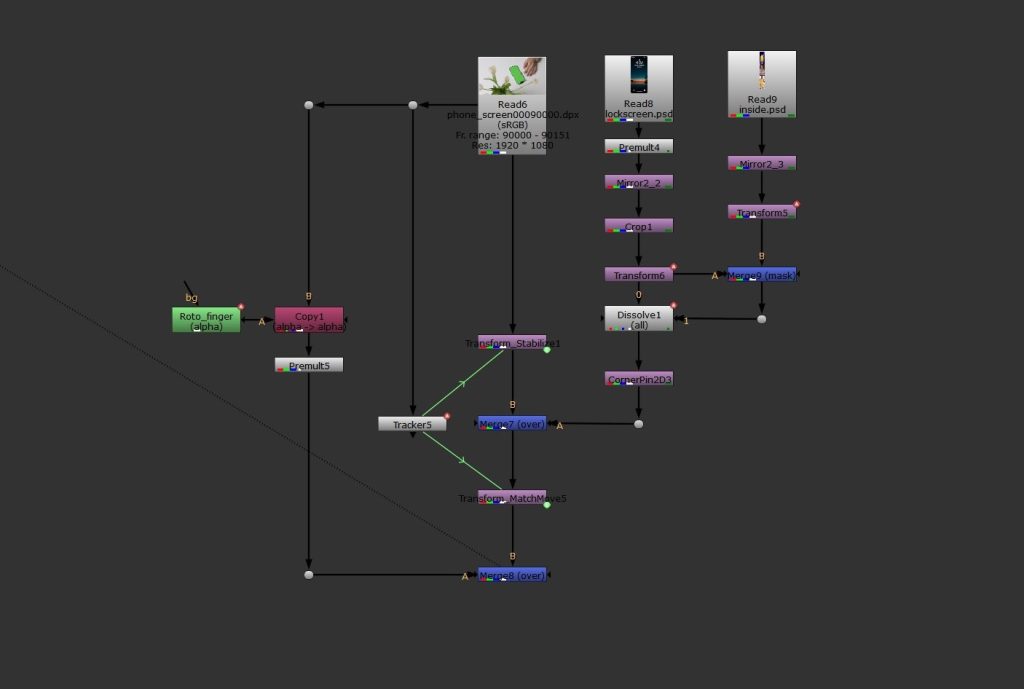Viewport: 1024px width, 689px height.
Task: Select the Transform6 node
Action: [x=639, y=275]
